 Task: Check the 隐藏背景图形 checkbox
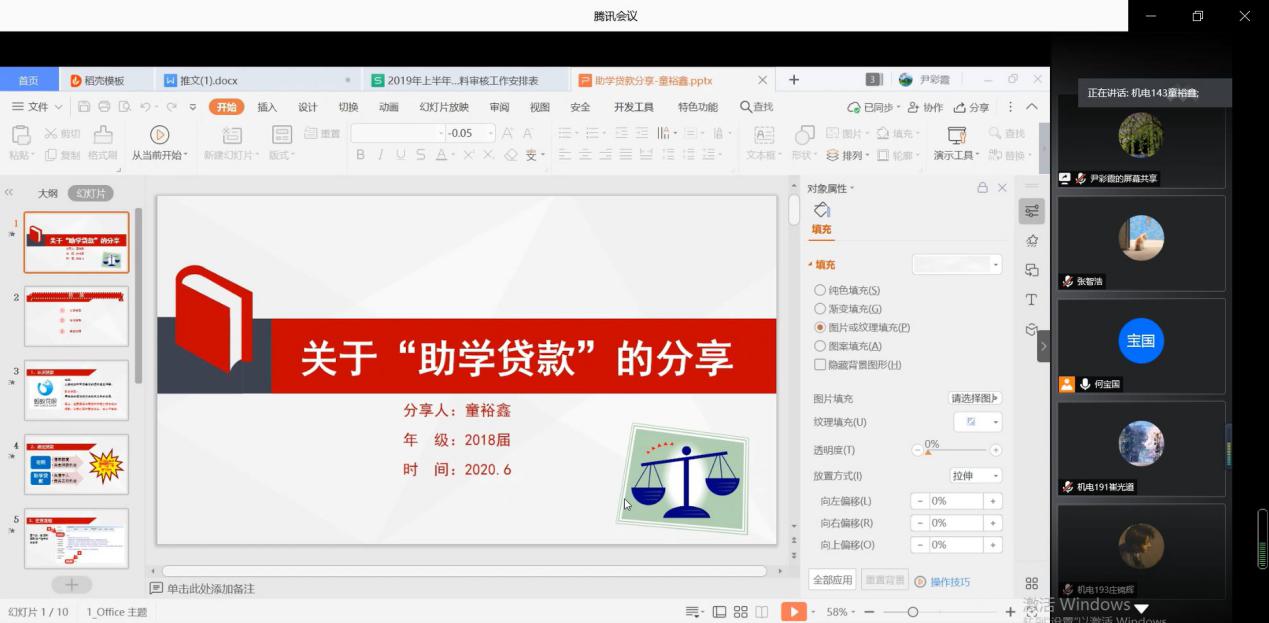(820, 365)
